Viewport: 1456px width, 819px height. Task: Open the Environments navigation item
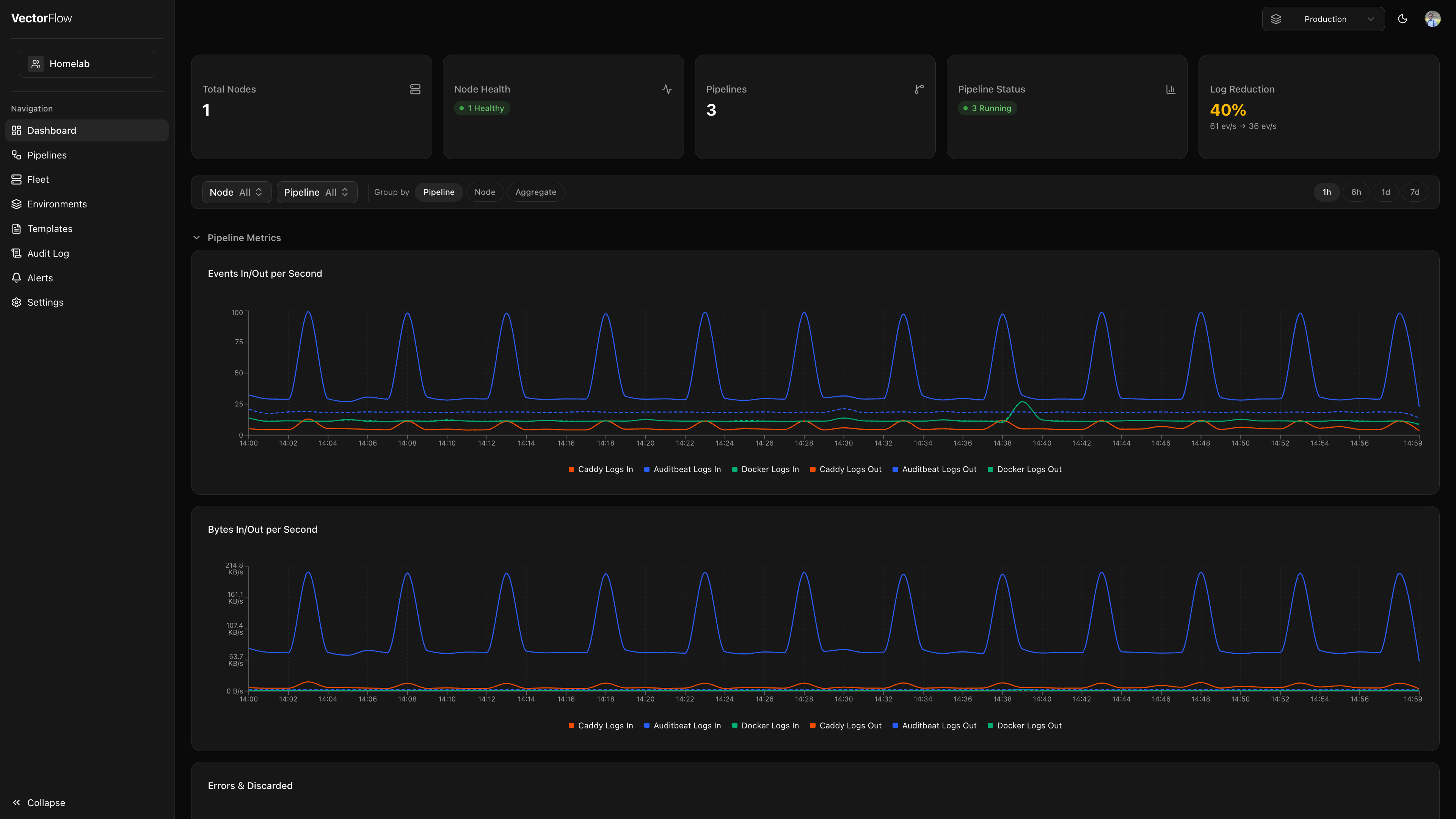pos(56,204)
